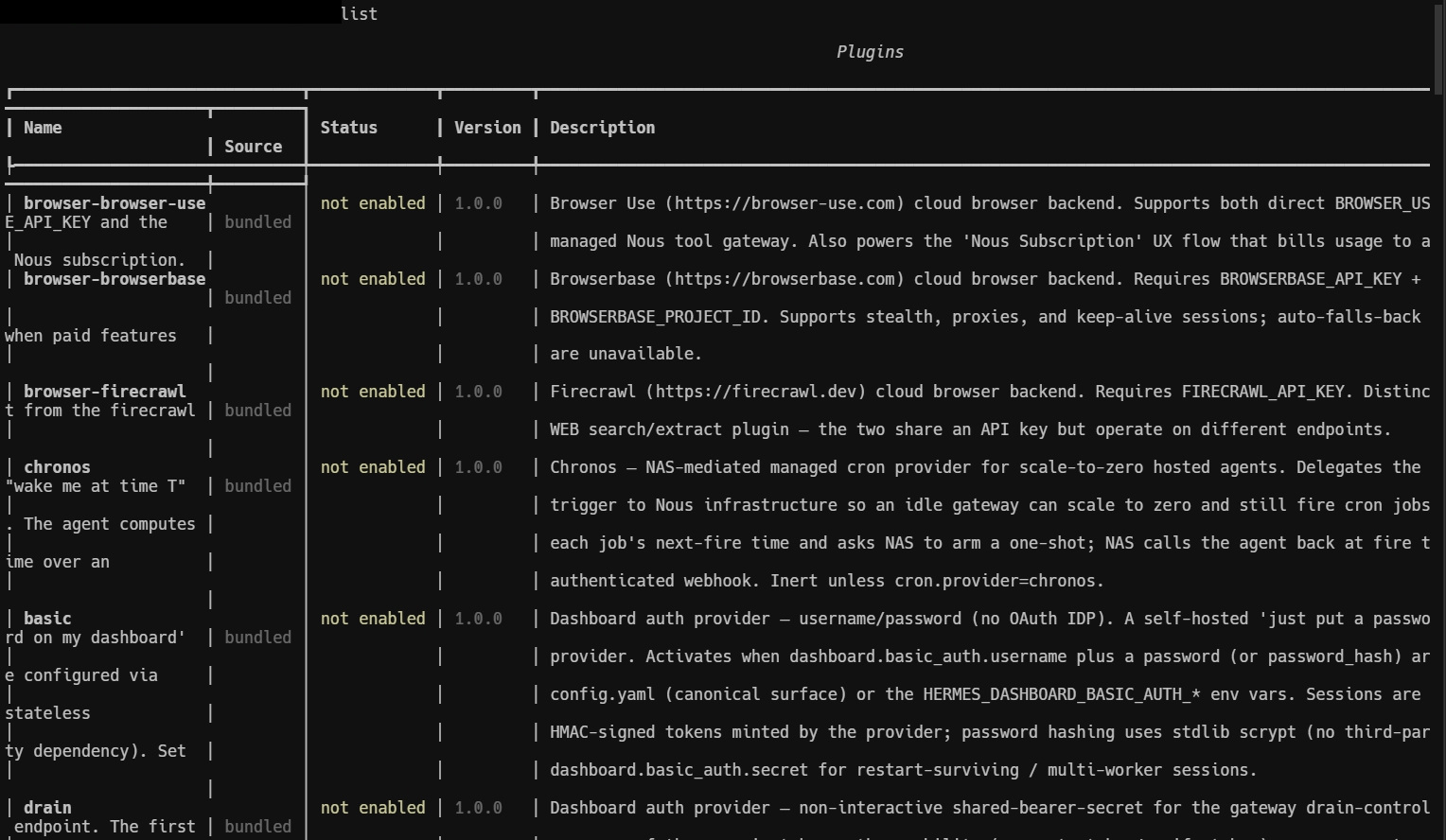
Task: Click the Status column header
Action: pyautogui.click(x=348, y=128)
